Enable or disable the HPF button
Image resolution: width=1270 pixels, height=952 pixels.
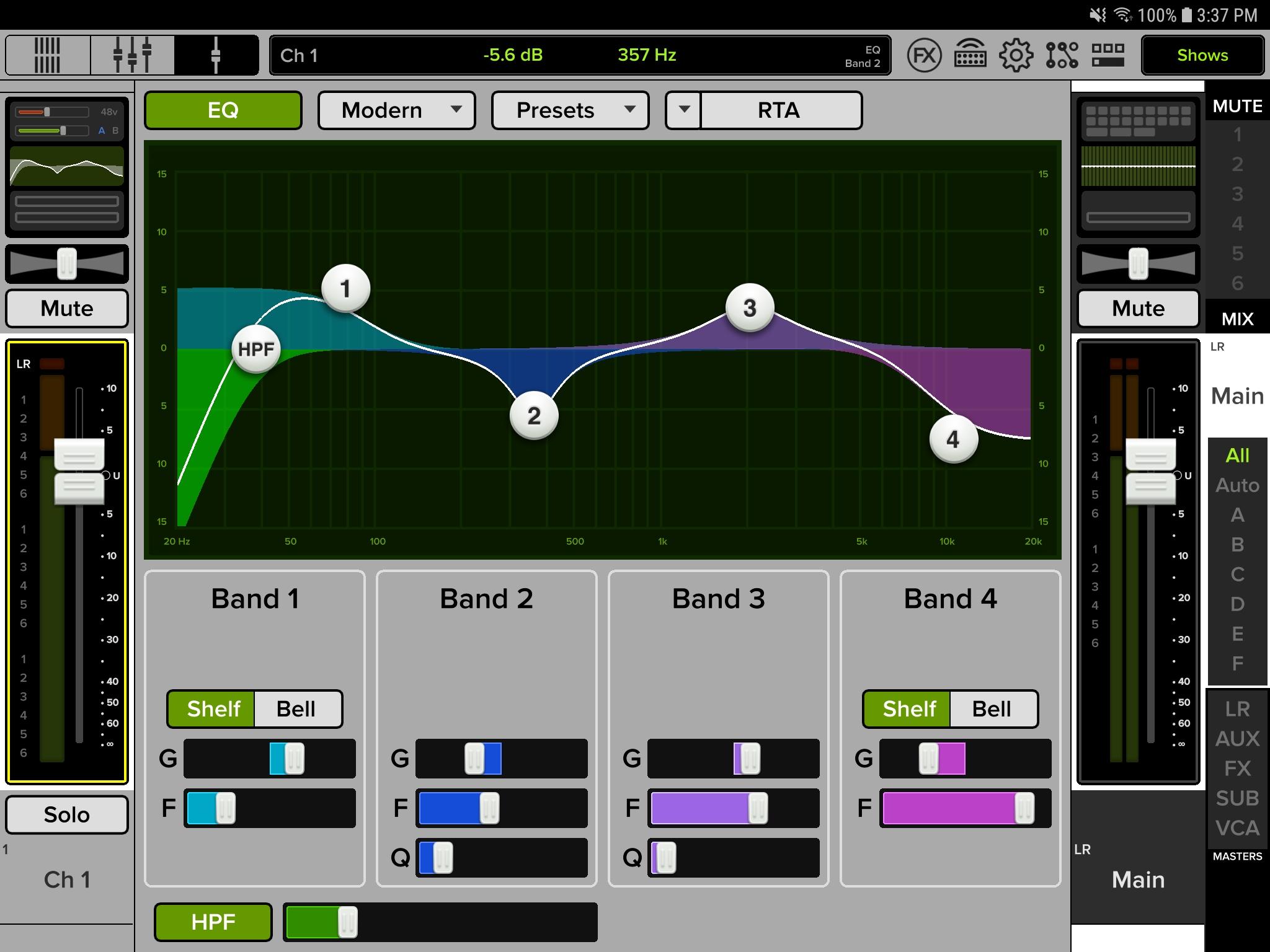click(x=213, y=922)
